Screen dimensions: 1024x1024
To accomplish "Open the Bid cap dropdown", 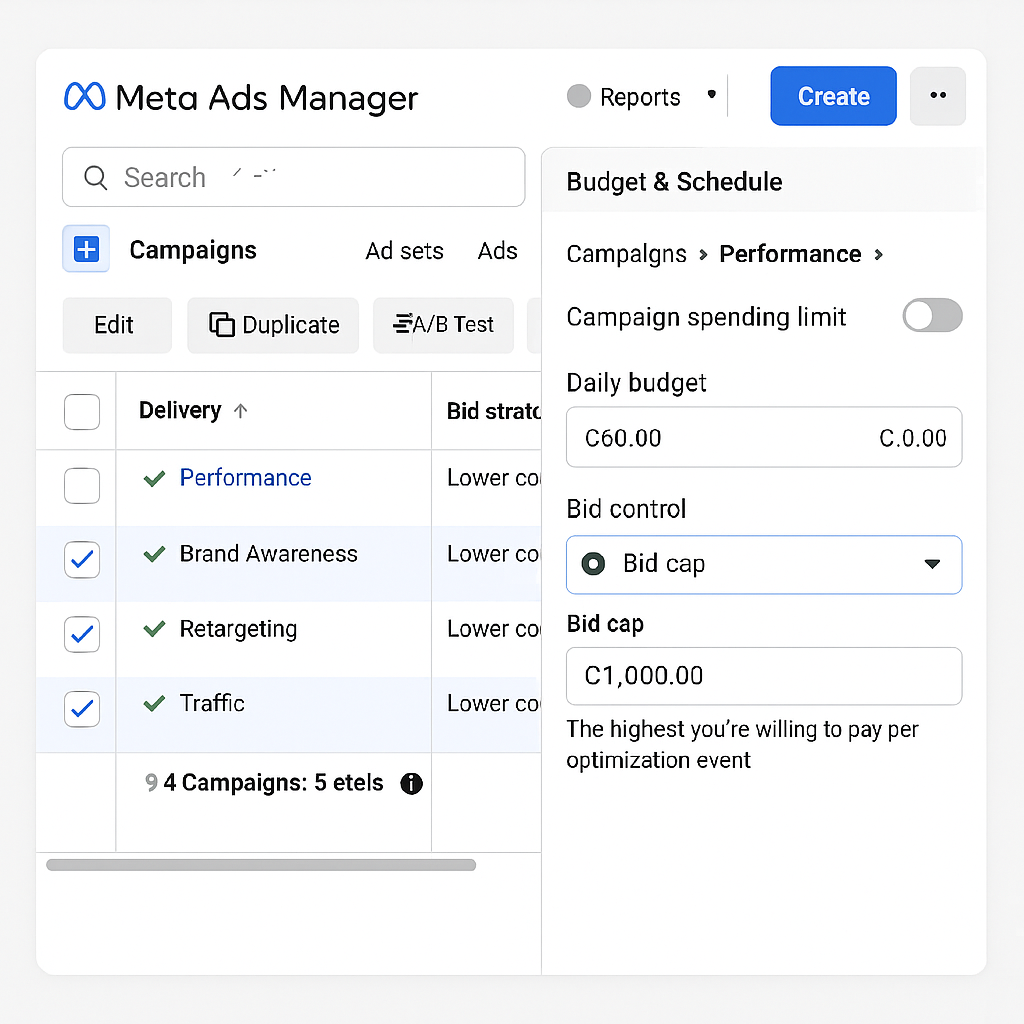I will 764,565.
